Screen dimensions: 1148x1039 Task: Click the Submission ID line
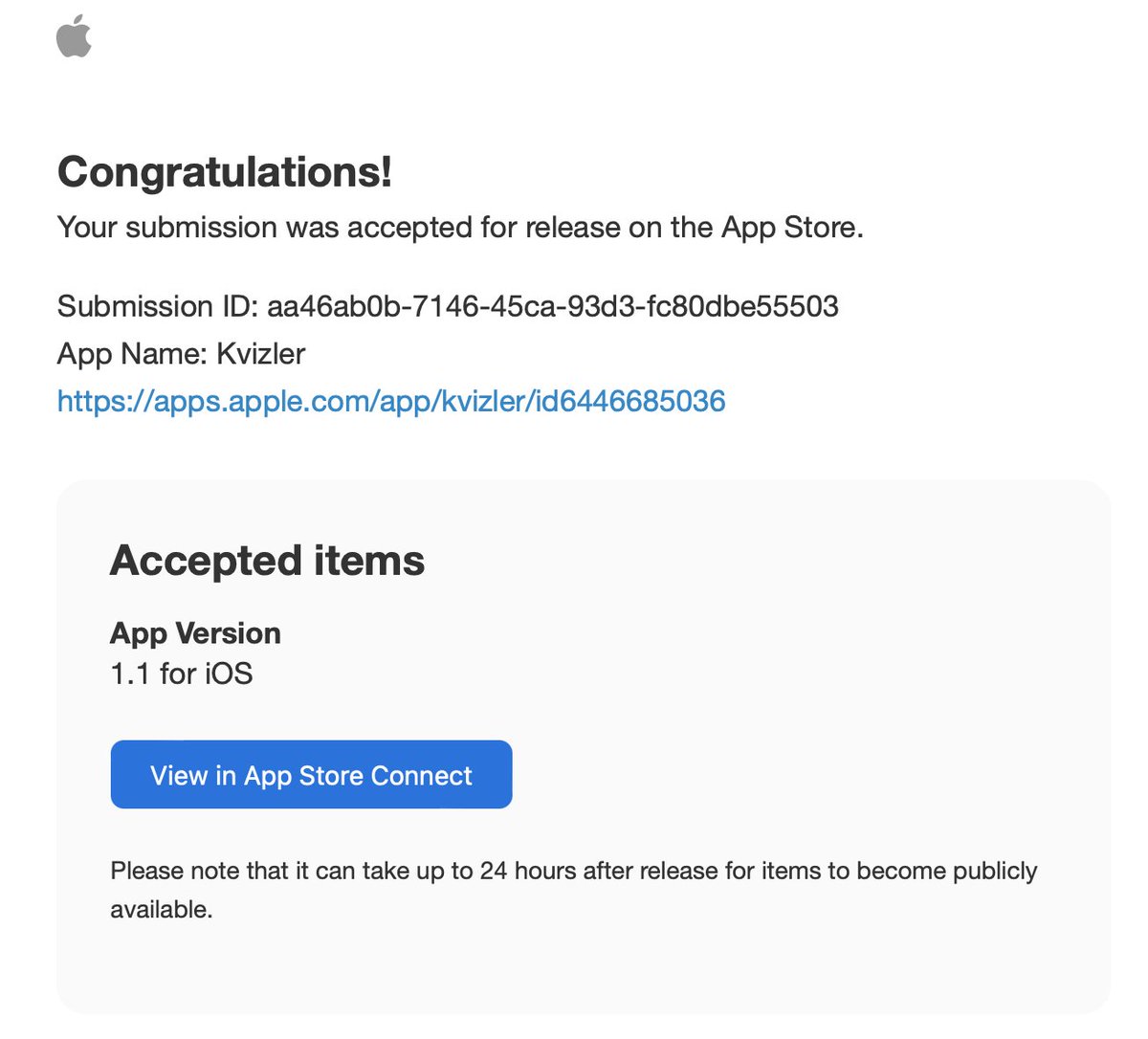[x=448, y=306]
